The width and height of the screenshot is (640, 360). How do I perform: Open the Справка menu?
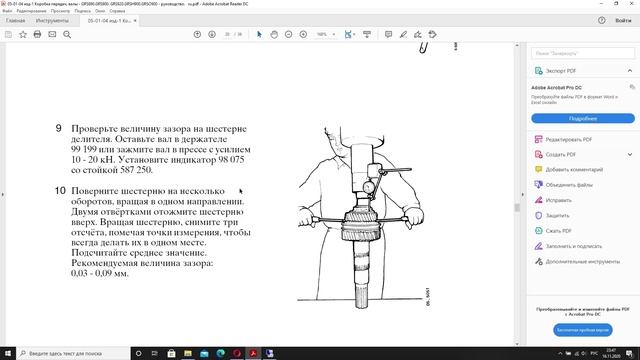[117, 11]
